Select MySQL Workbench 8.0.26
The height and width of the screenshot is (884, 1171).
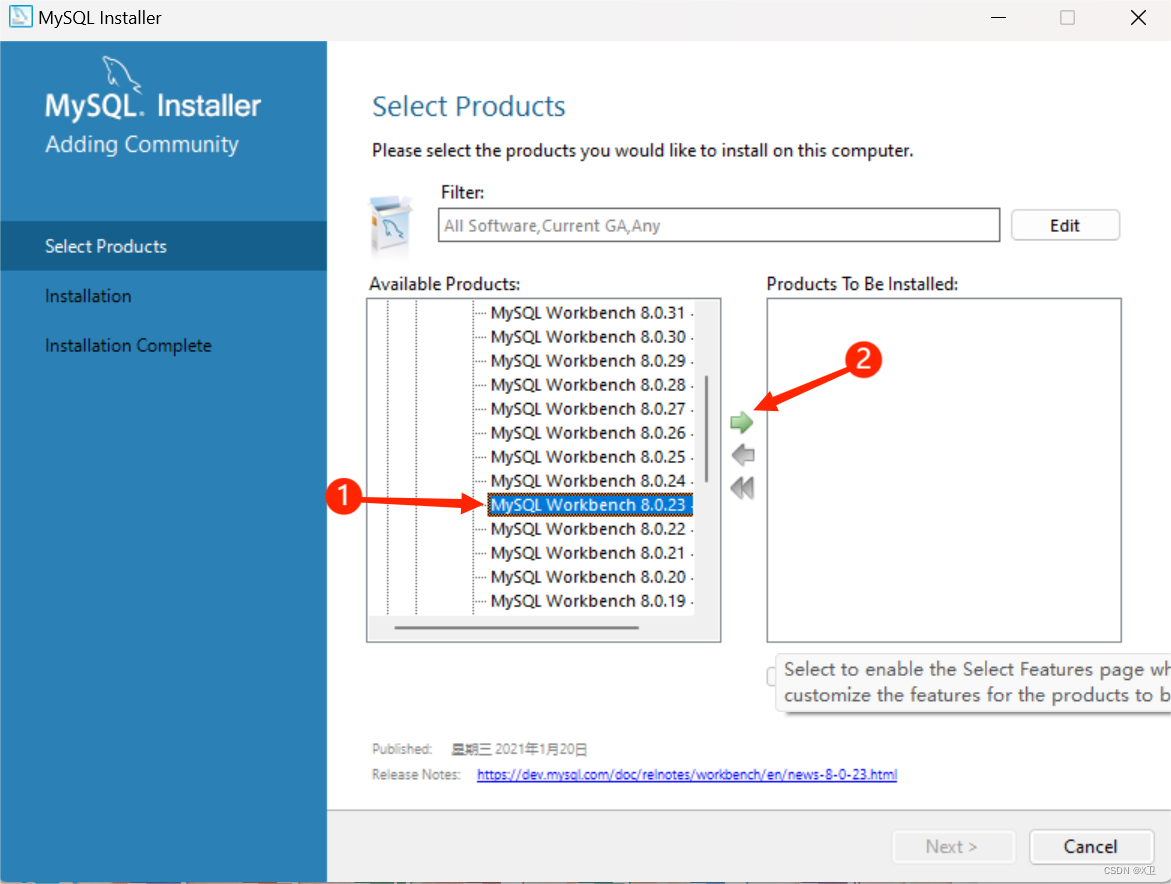click(x=588, y=433)
